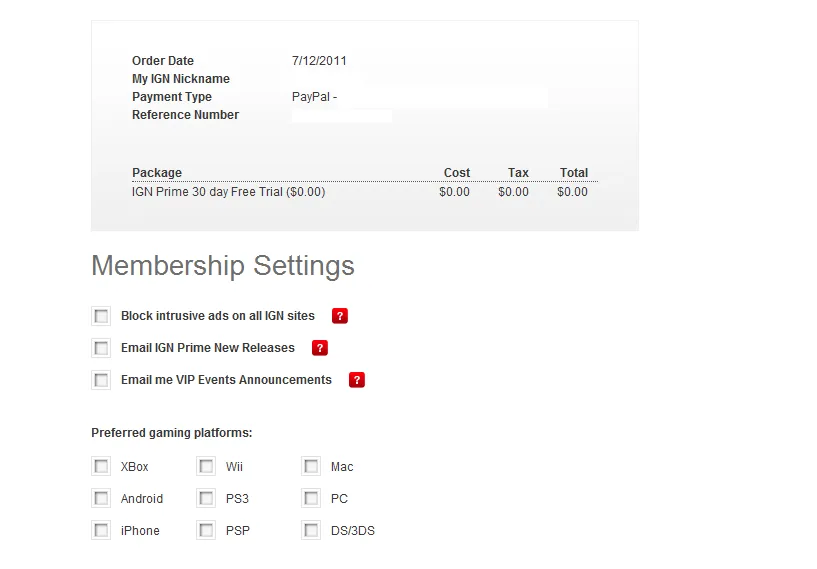Click the Package column header

pyautogui.click(x=157, y=173)
